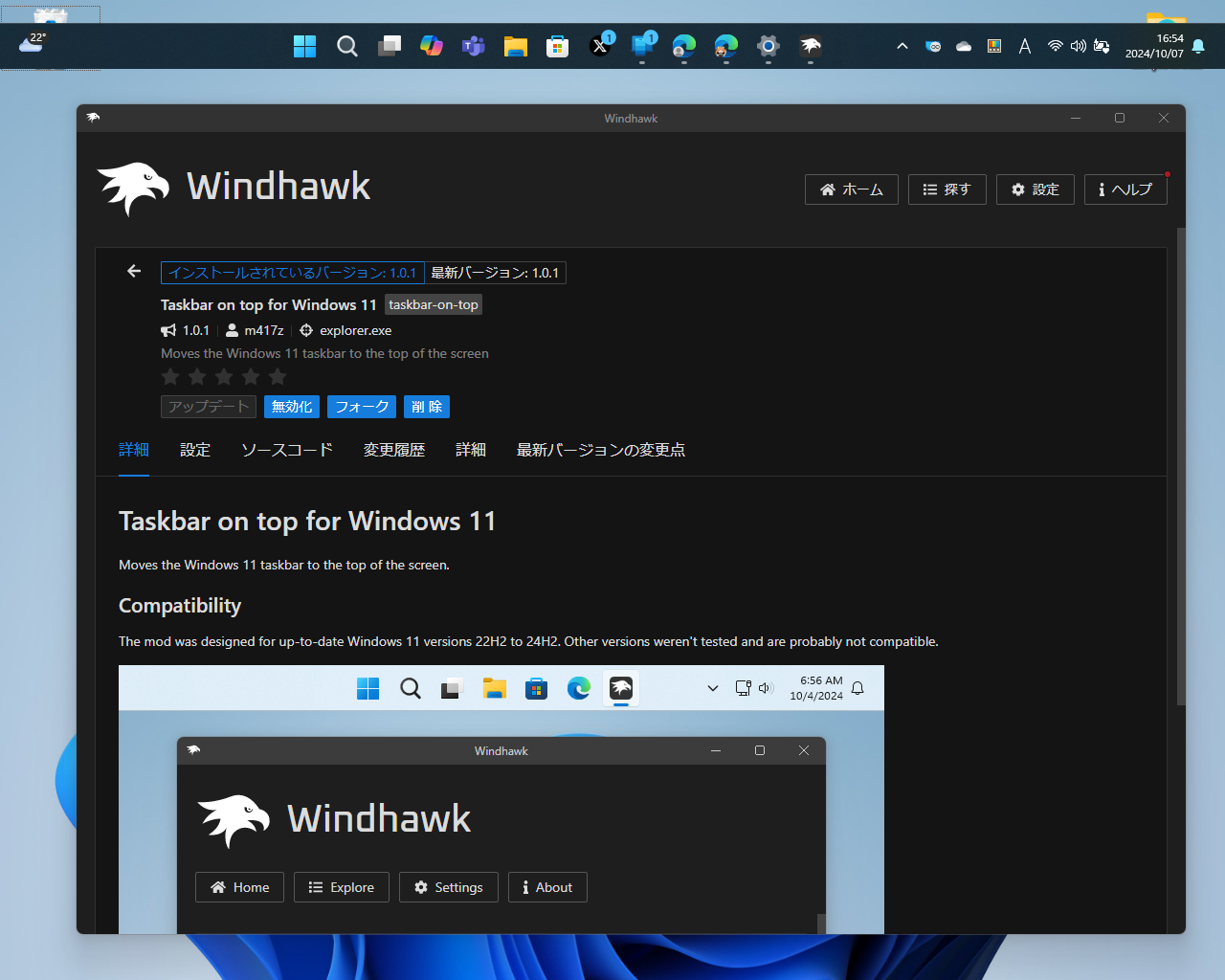Viewport: 1225px width, 980px height.
Task: Switch to the 変更履歴 tab
Action: point(394,450)
